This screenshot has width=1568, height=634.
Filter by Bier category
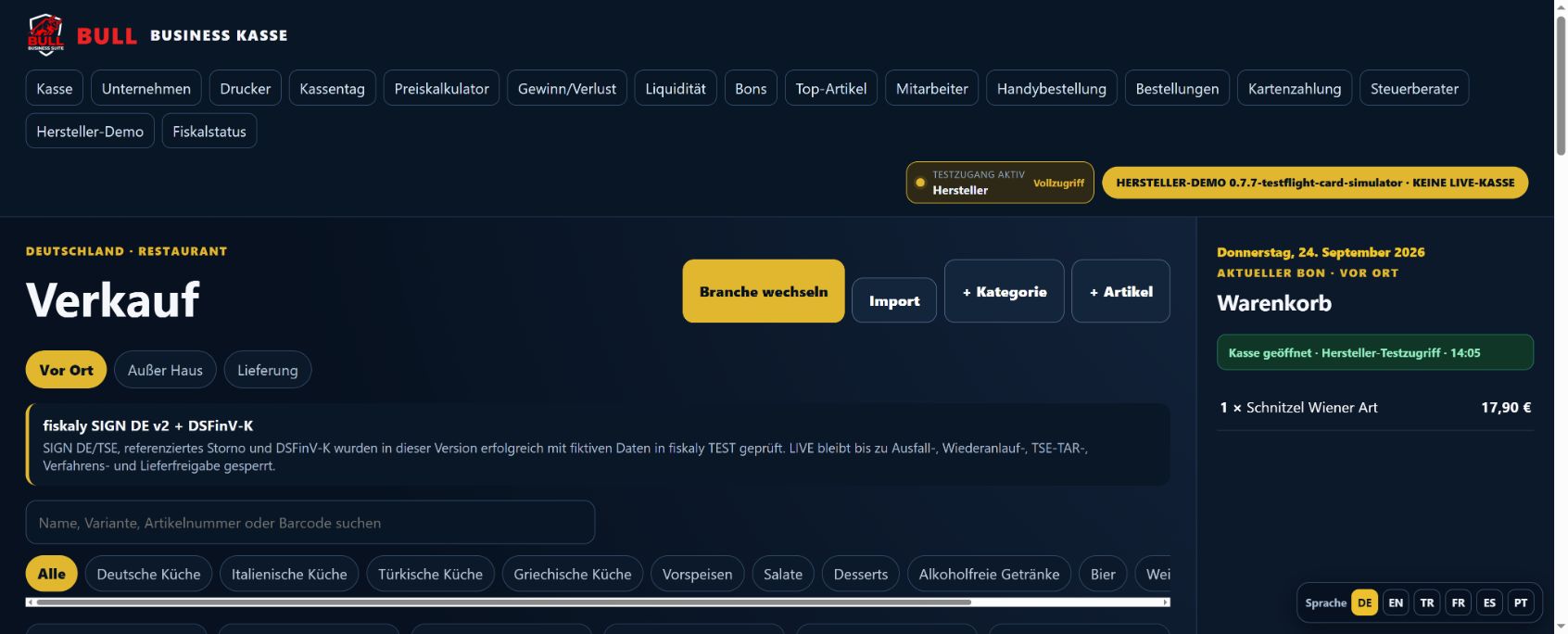pyautogui.click(x=1103, y=574)
